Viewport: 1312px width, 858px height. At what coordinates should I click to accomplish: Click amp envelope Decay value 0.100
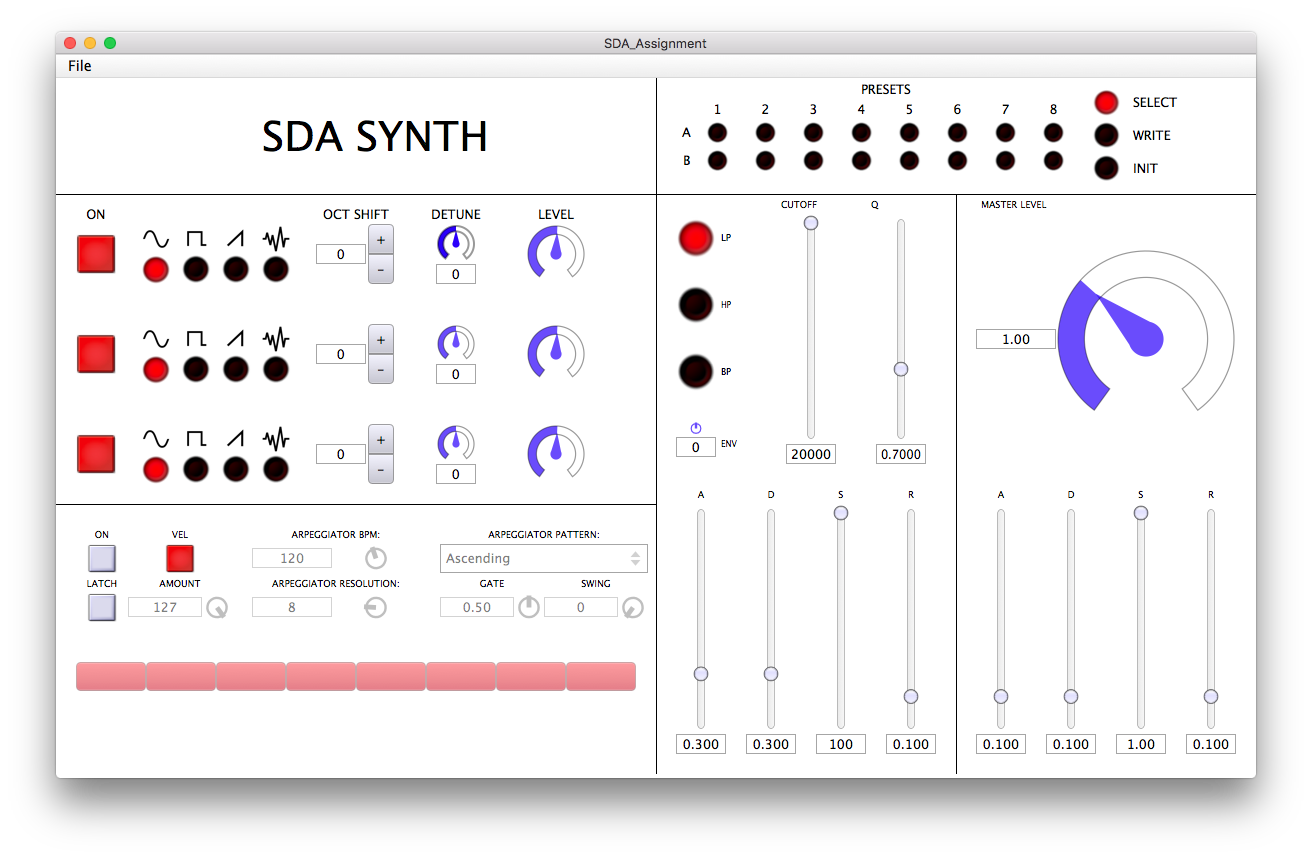click(x=1071, y=744)
